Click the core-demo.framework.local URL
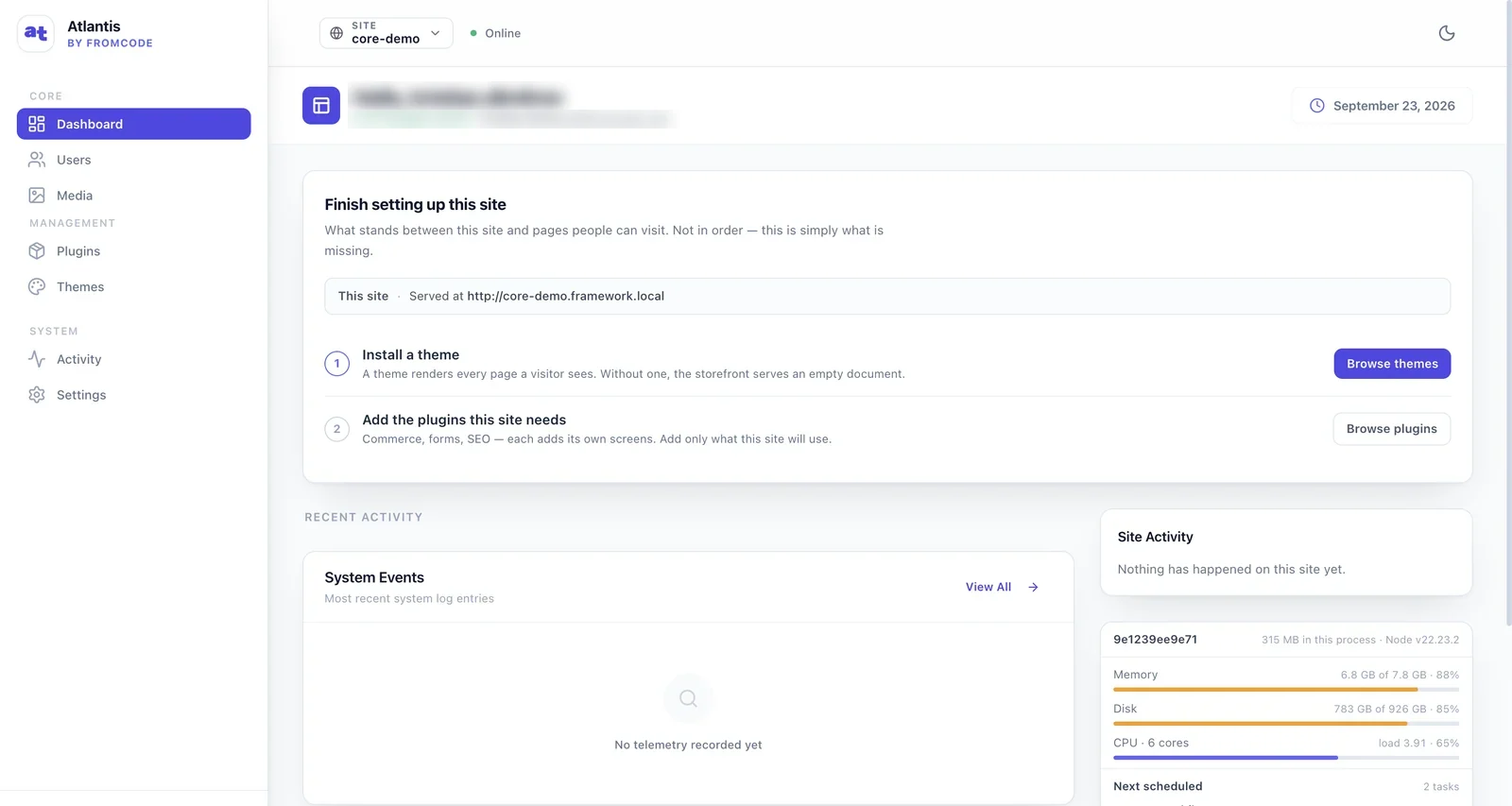Viewport: 1512px width, 806px height. click(x=566, y=297)
